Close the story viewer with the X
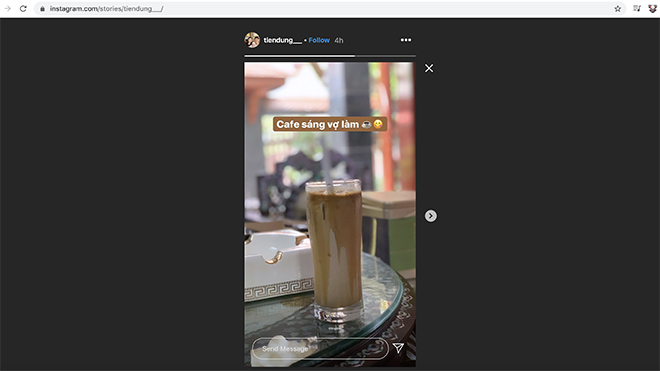 pos(429,68)
